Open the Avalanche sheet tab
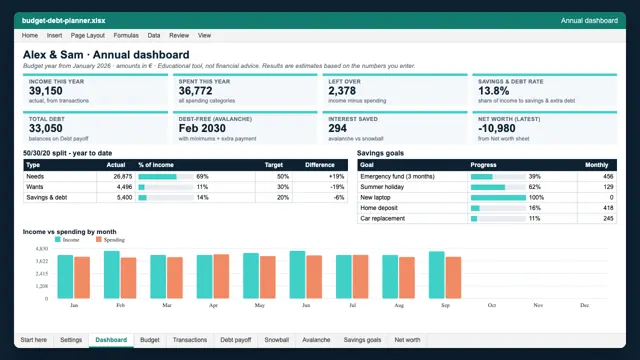 (x=316, y=340)
